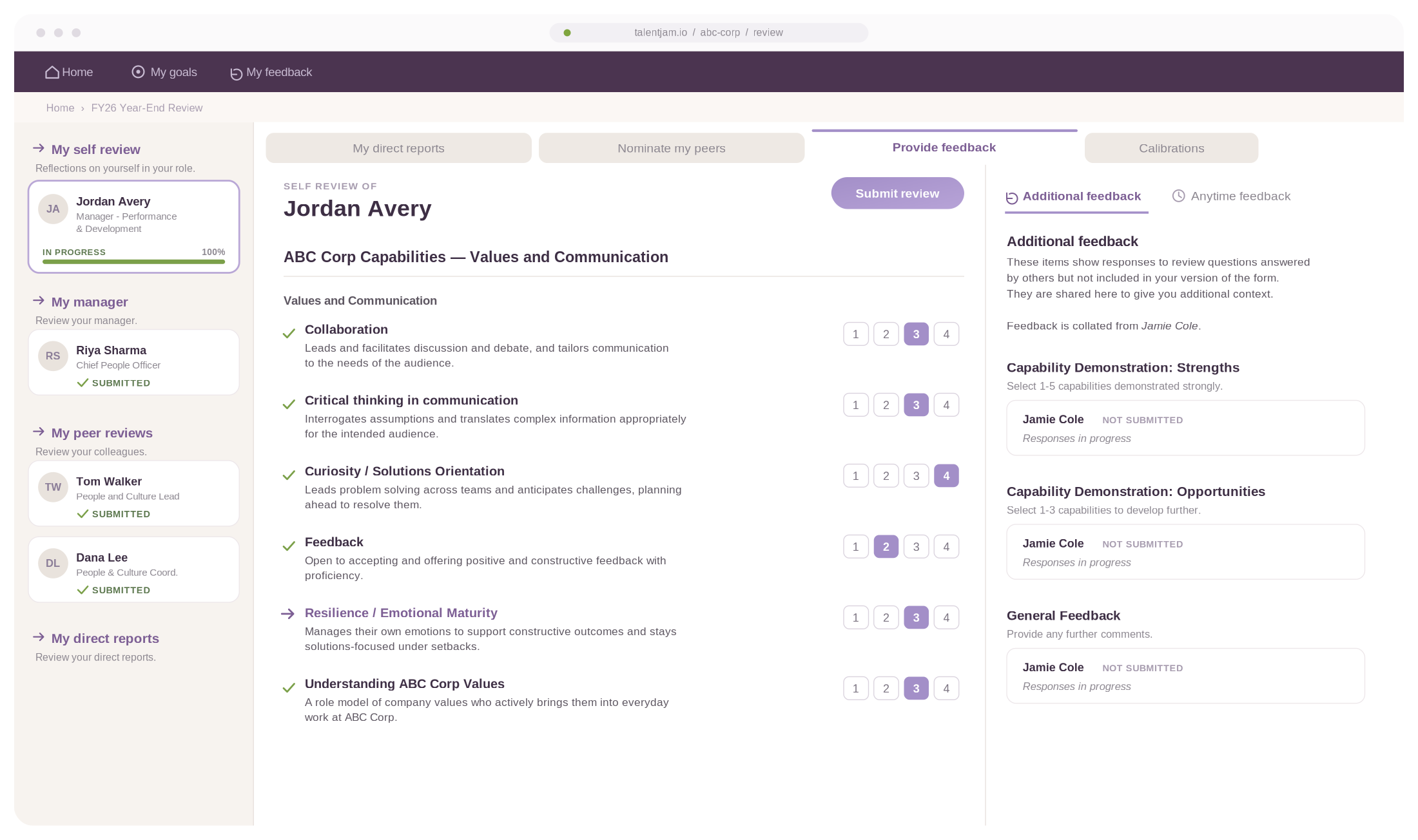Rate Collaboration as 4

point(946,334)
